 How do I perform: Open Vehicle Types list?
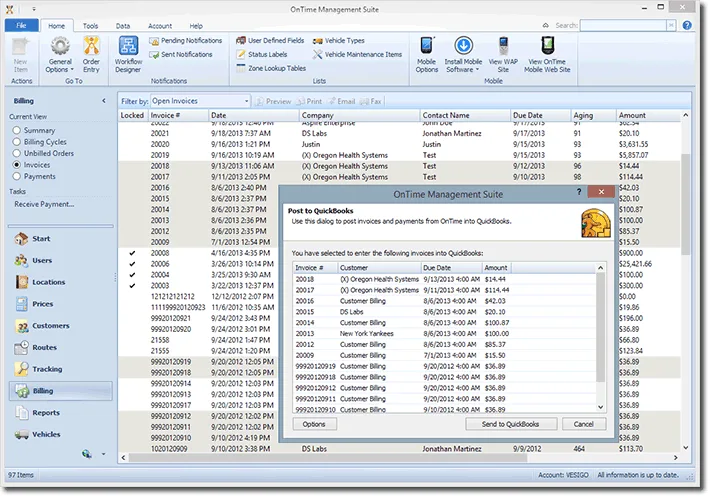pyautogui.click(x=339, y=41)
